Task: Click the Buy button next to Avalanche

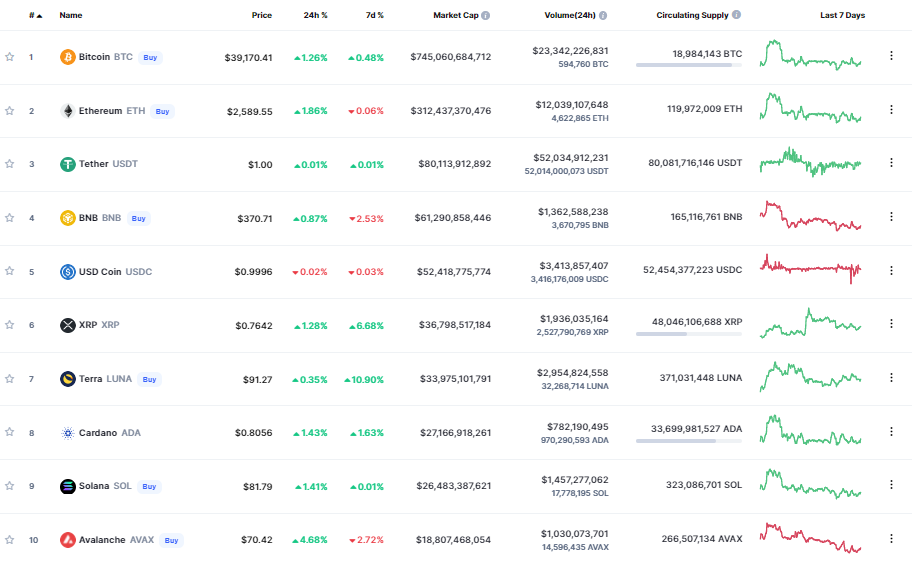Action: [x=171, y=540]
